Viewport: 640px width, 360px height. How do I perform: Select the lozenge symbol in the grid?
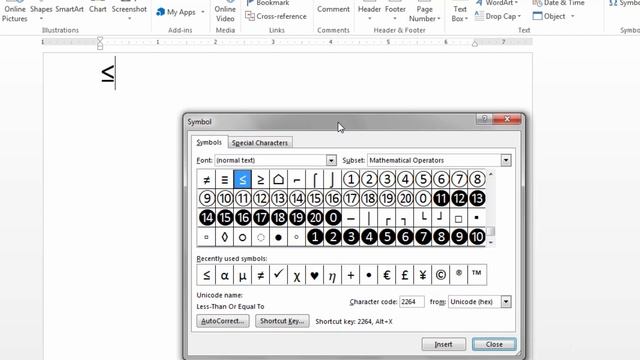click(224, 237)
